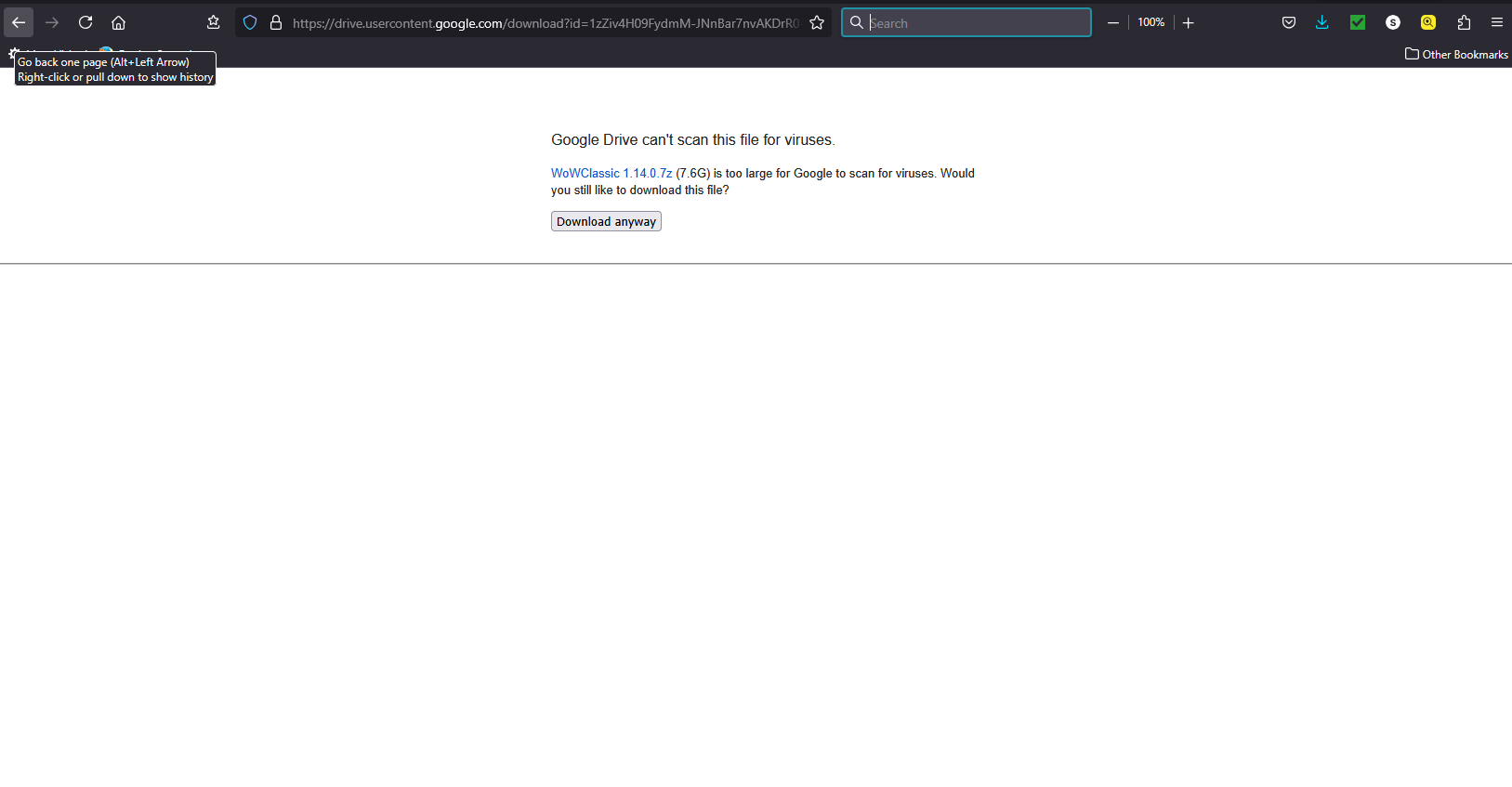
Task: Open the tracking protection shield panel
Action: coord(250,22)
